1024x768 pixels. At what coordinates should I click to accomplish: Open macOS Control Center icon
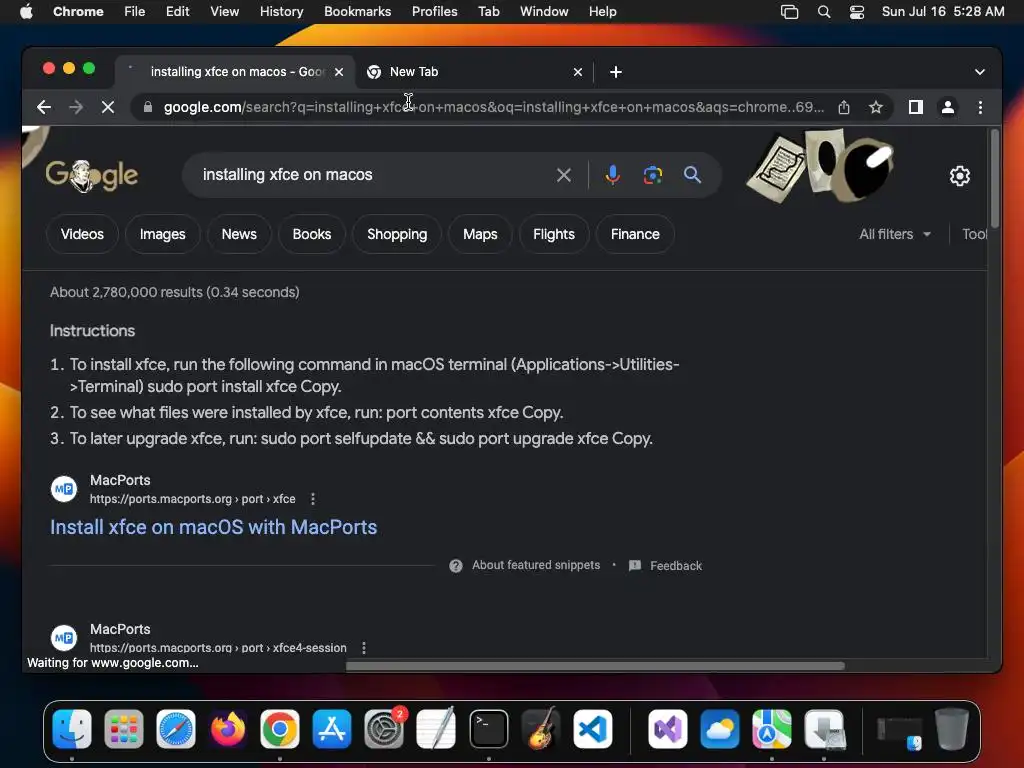[857, 12]
